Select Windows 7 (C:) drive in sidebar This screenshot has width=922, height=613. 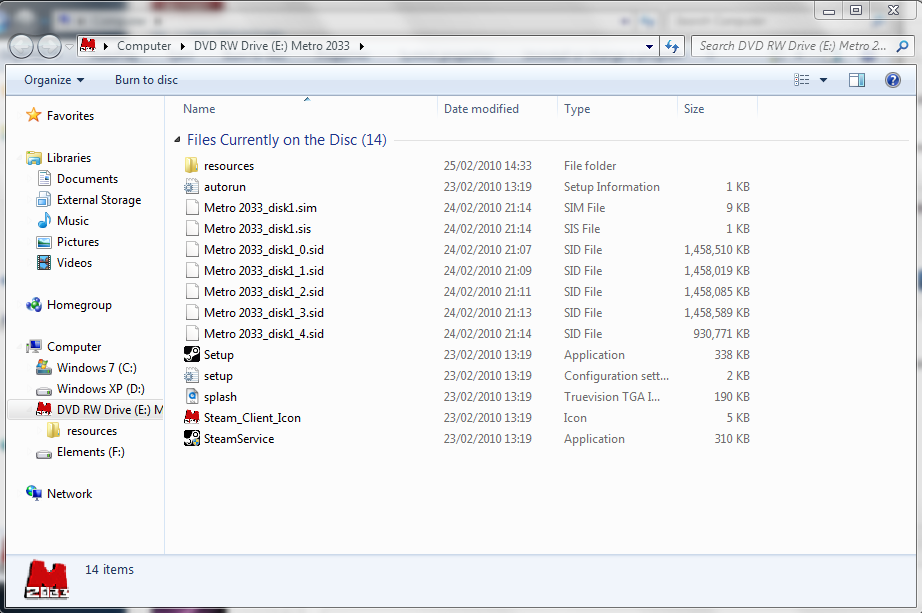coord(96,368)
